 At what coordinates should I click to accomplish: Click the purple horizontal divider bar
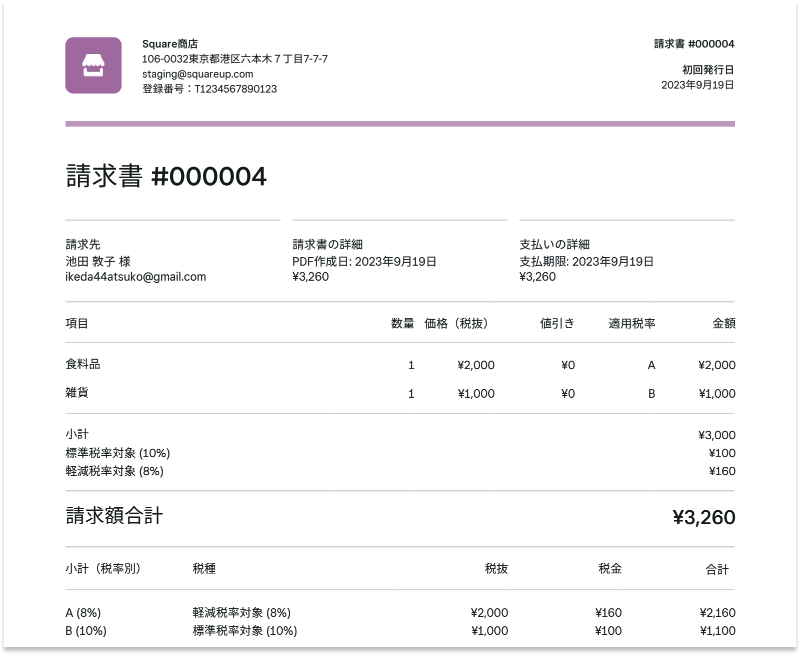click(x=400, y=124)
